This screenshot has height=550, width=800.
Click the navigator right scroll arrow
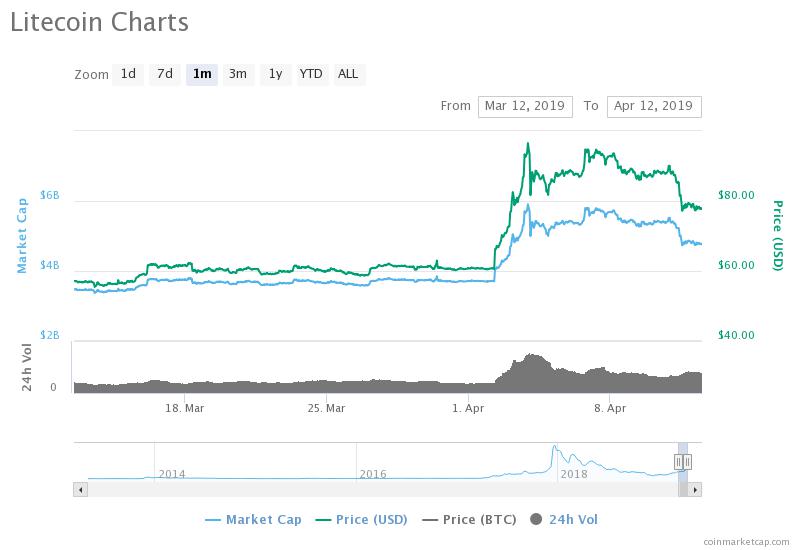696,489
